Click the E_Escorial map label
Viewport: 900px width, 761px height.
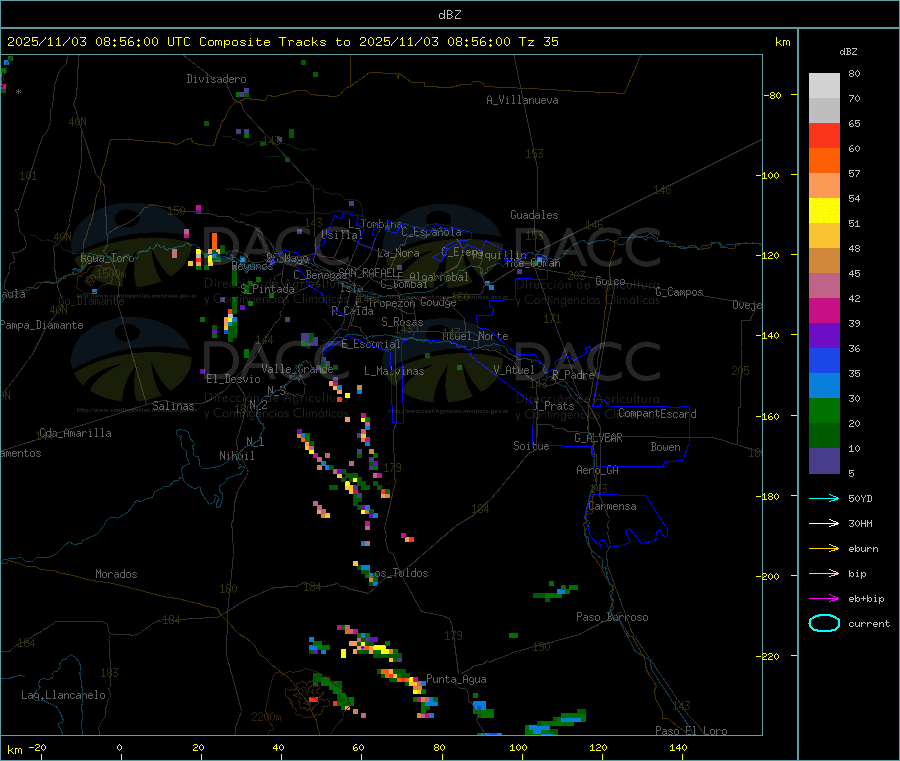click(x=371, y=344)
